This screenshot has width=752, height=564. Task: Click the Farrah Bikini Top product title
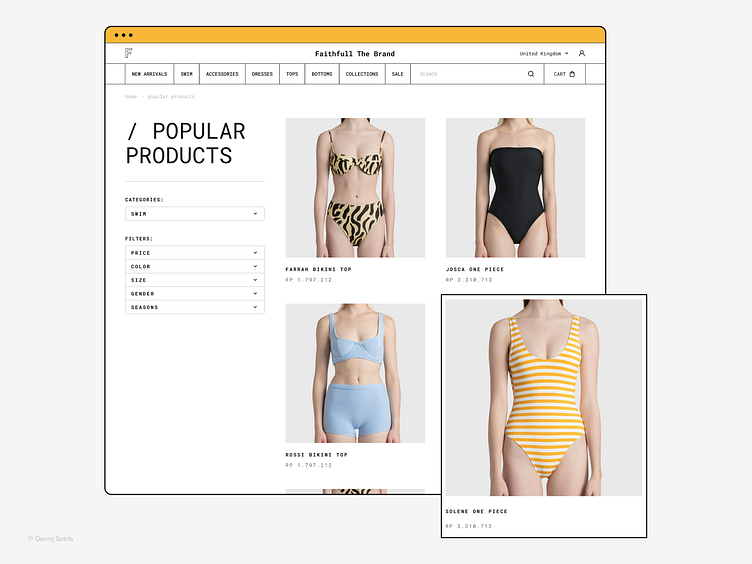pyautogui.click(x=318, y=270)
